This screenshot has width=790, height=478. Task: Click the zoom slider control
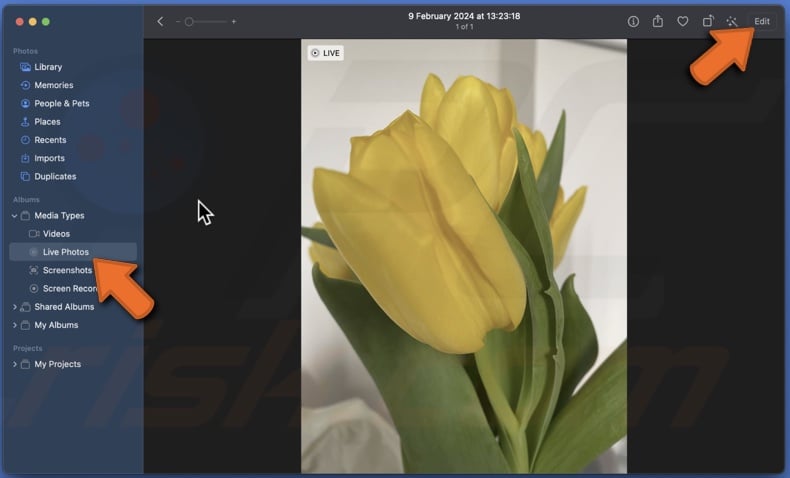coord(190,21)
